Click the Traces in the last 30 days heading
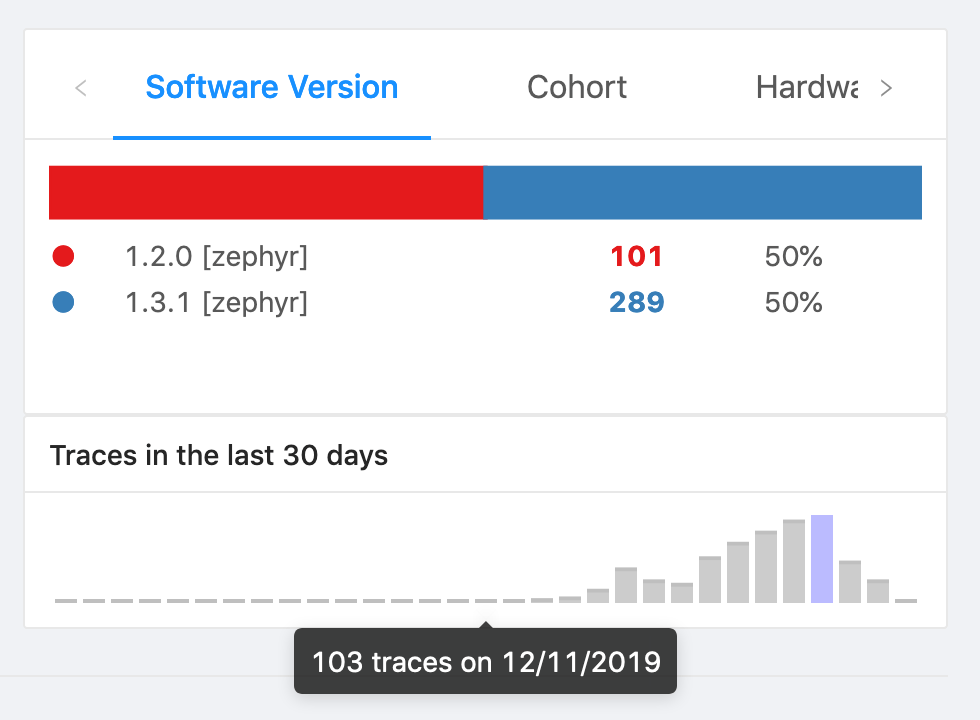Screen dimensions: 980x720 click(219, 456)
